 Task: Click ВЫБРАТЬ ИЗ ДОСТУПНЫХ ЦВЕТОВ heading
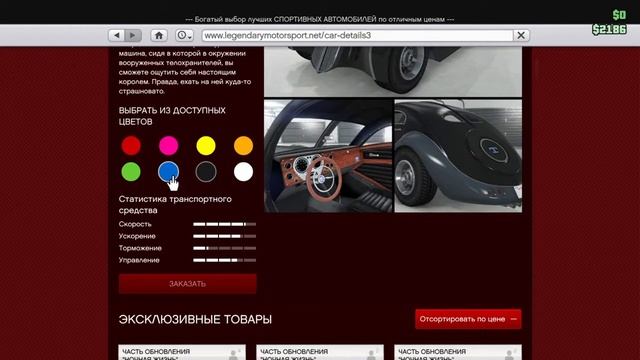click(x=172, y=116)
